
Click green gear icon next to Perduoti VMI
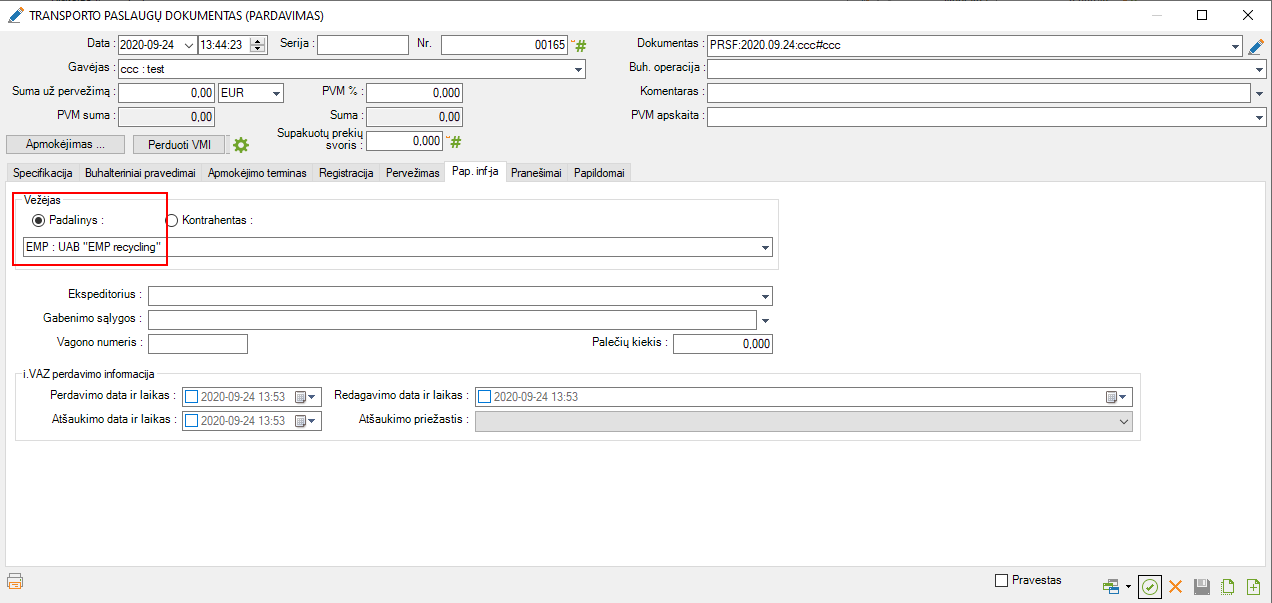point(241,145)
